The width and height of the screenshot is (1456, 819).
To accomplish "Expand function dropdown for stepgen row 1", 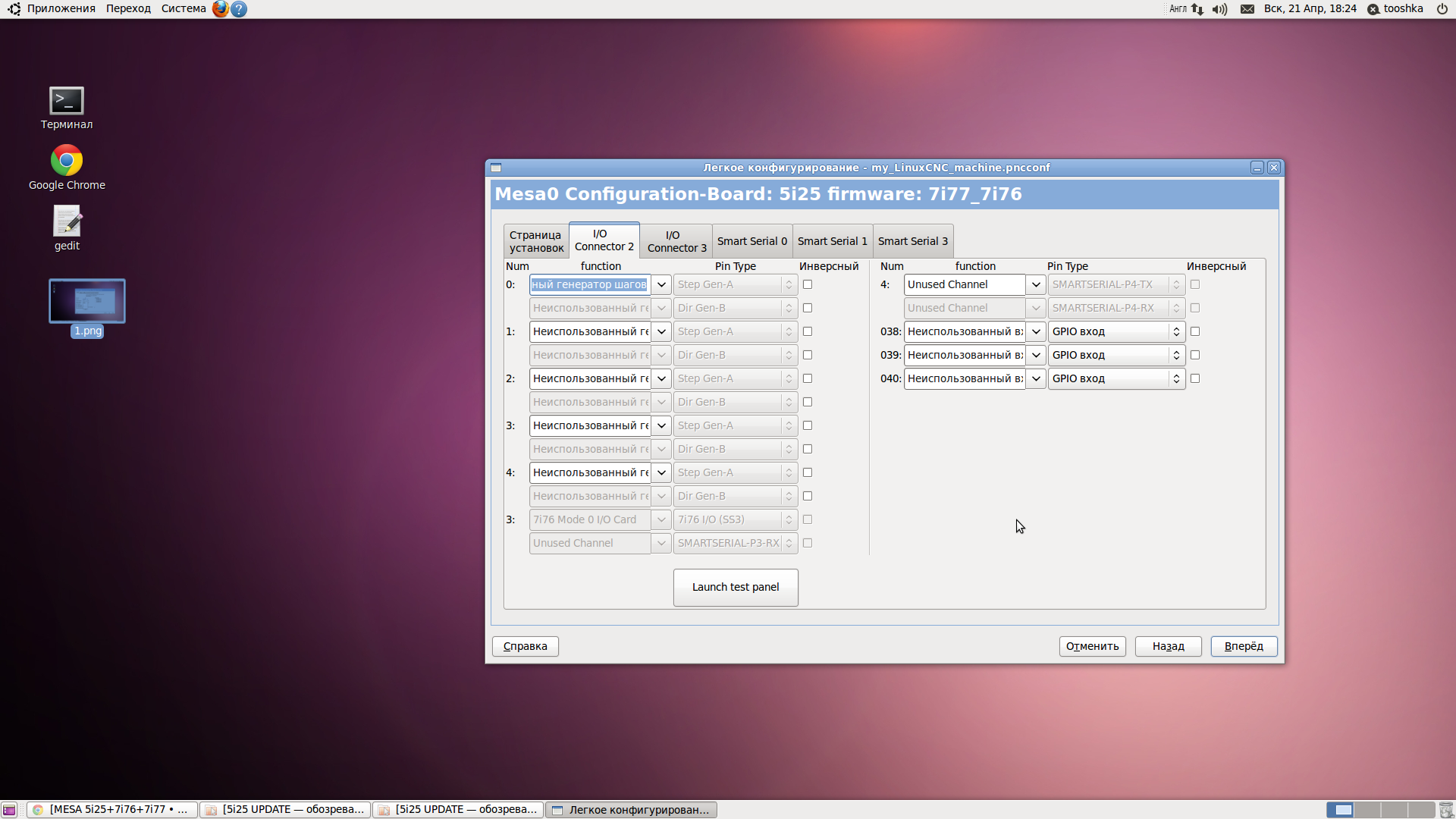I will (x=661, y=331).
